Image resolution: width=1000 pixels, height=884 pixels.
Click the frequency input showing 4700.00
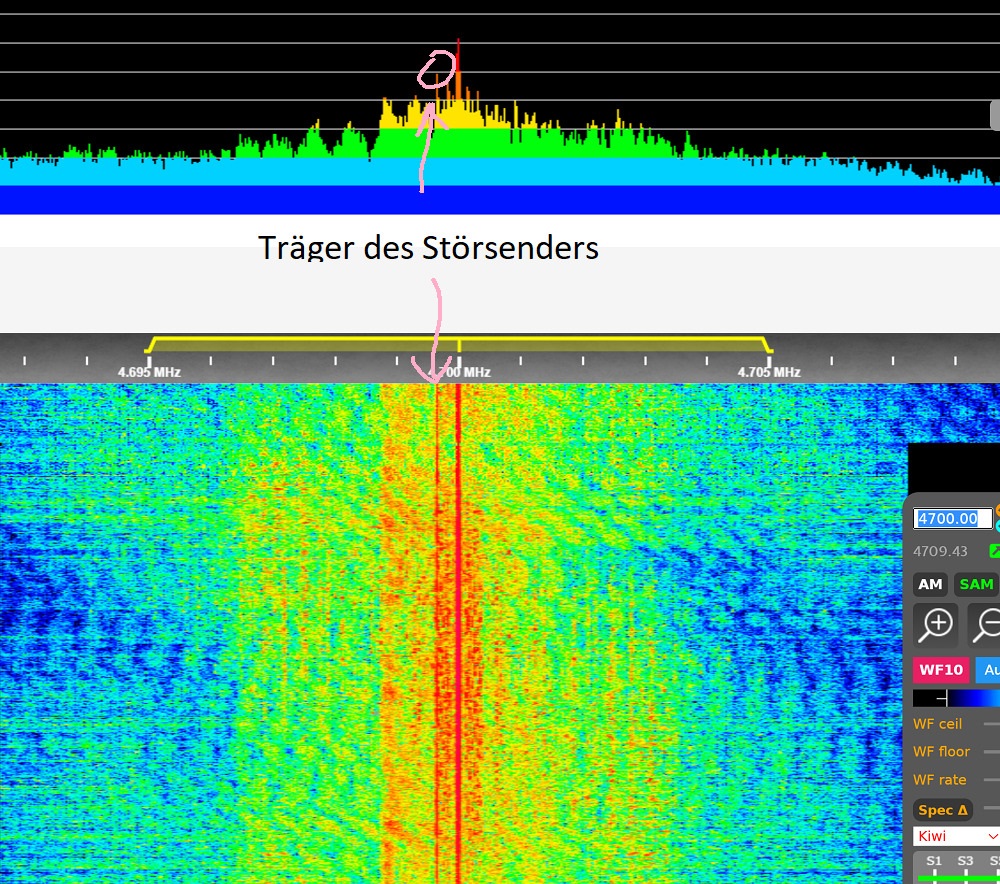point(952,519)
